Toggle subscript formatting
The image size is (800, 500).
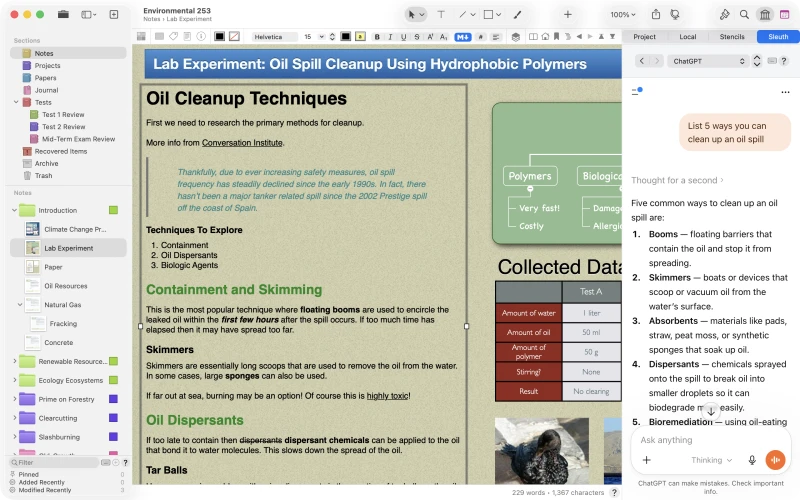[x=443, y=37]
